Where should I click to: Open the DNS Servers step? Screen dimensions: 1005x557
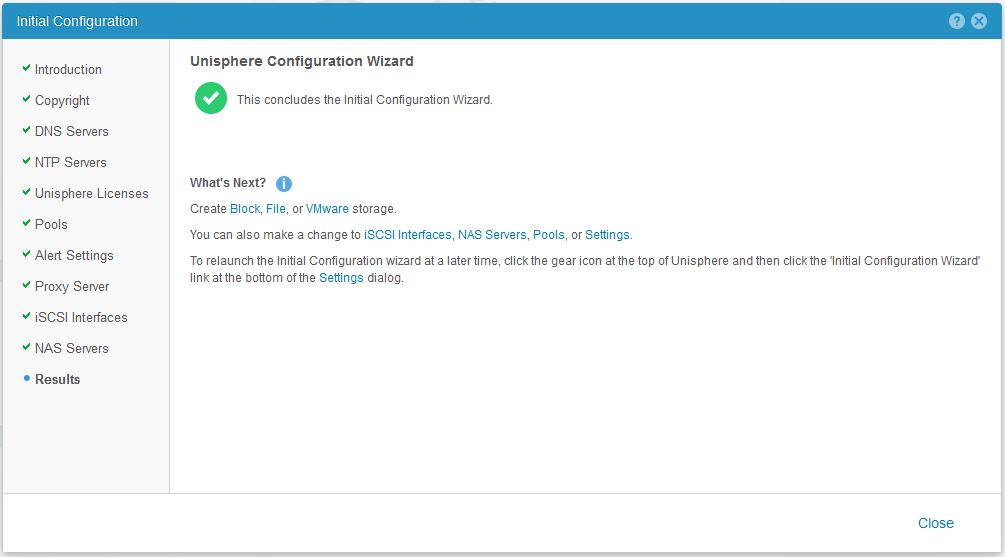72,131
